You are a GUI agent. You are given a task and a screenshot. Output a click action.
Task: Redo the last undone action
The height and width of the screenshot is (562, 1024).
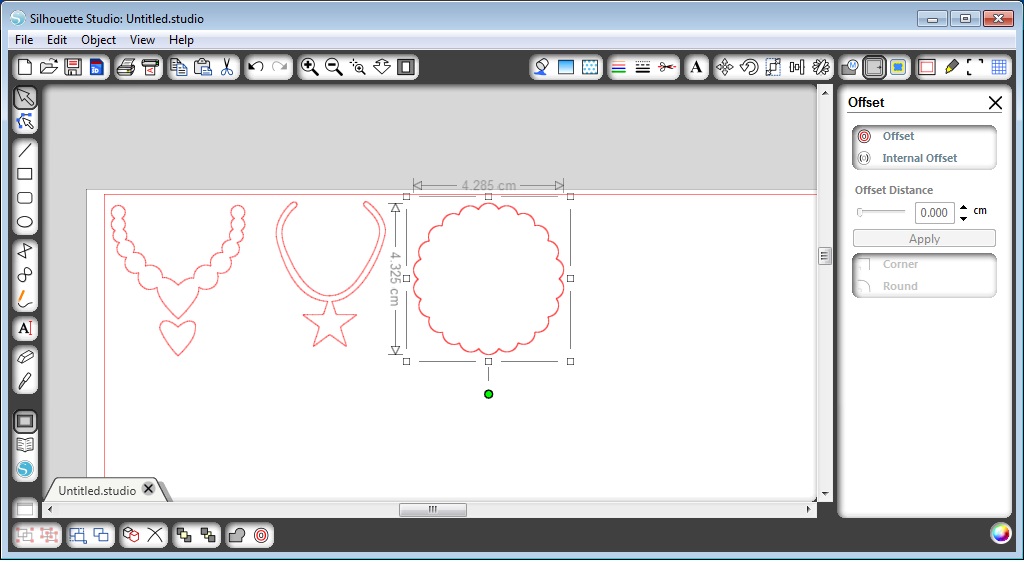[280, 67]
